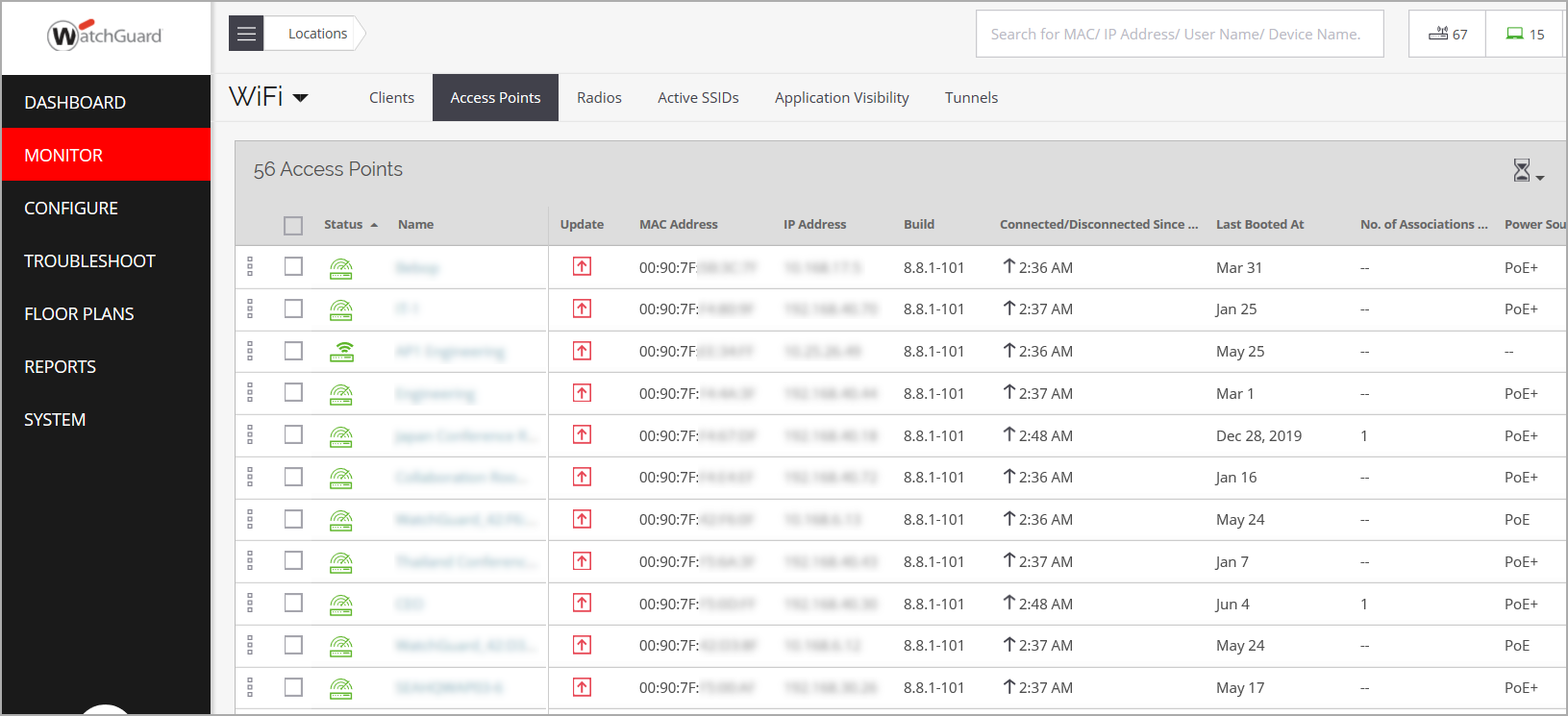Viewport: 1568px width, 716px height.
Task: Expand the Locations breadcrumb selector
Action: click(x=317, y=34)
